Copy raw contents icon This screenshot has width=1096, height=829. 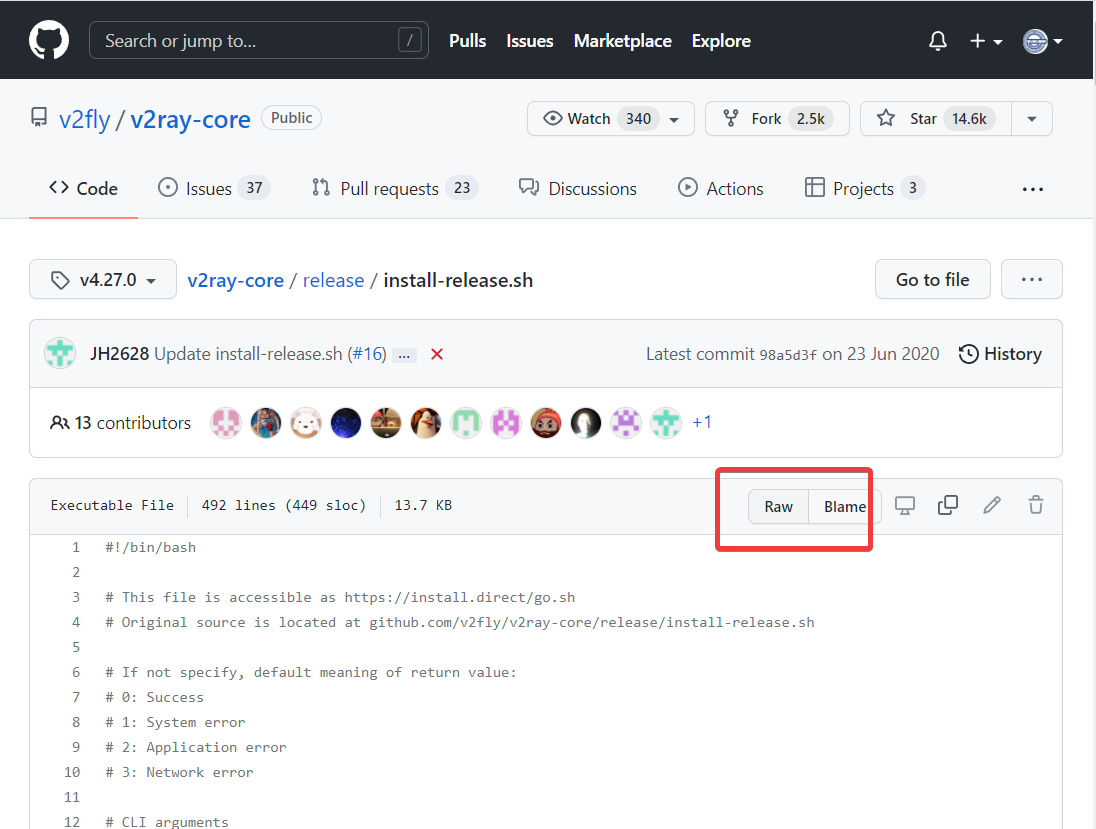(x=947, y=505)
